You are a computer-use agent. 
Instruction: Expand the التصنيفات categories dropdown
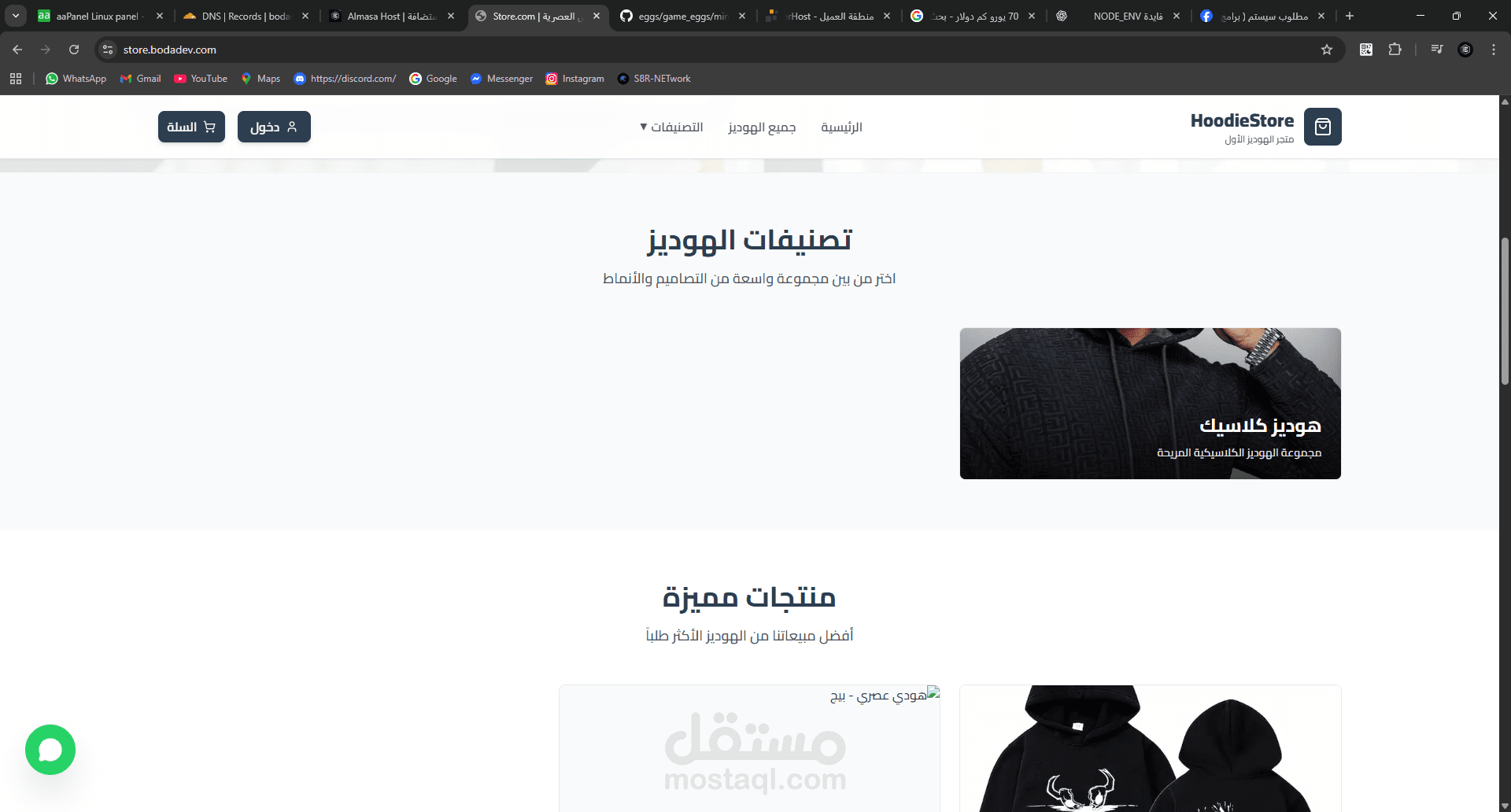[671, 127]
